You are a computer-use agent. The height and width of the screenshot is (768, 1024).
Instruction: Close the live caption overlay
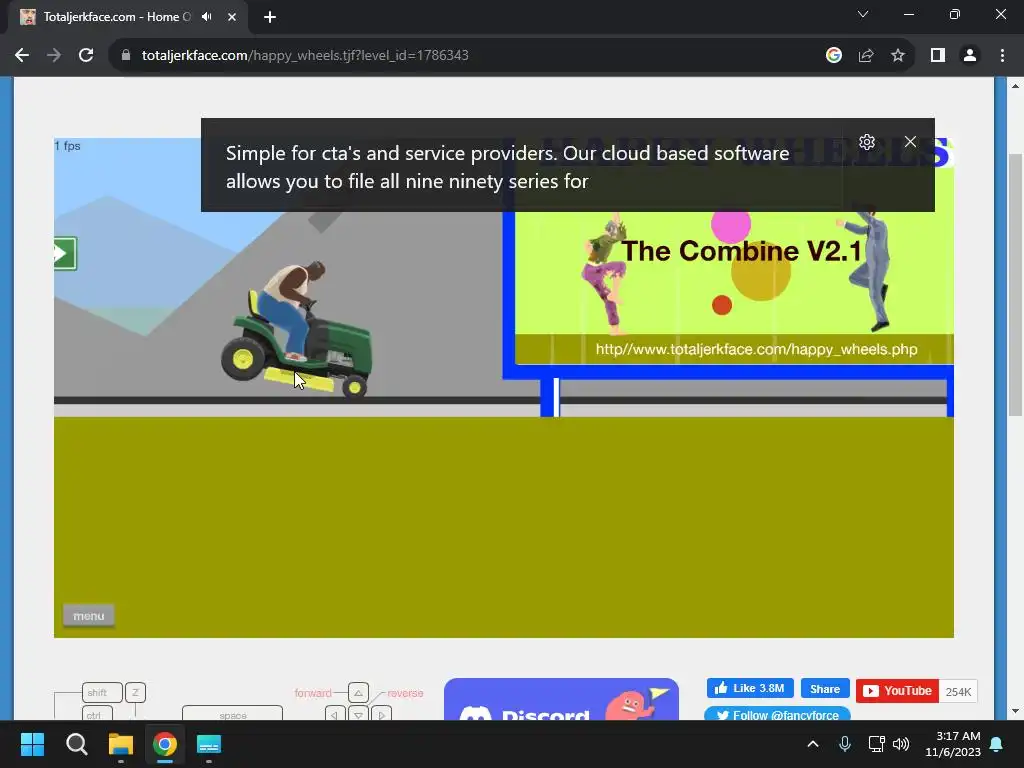point(910,142)
